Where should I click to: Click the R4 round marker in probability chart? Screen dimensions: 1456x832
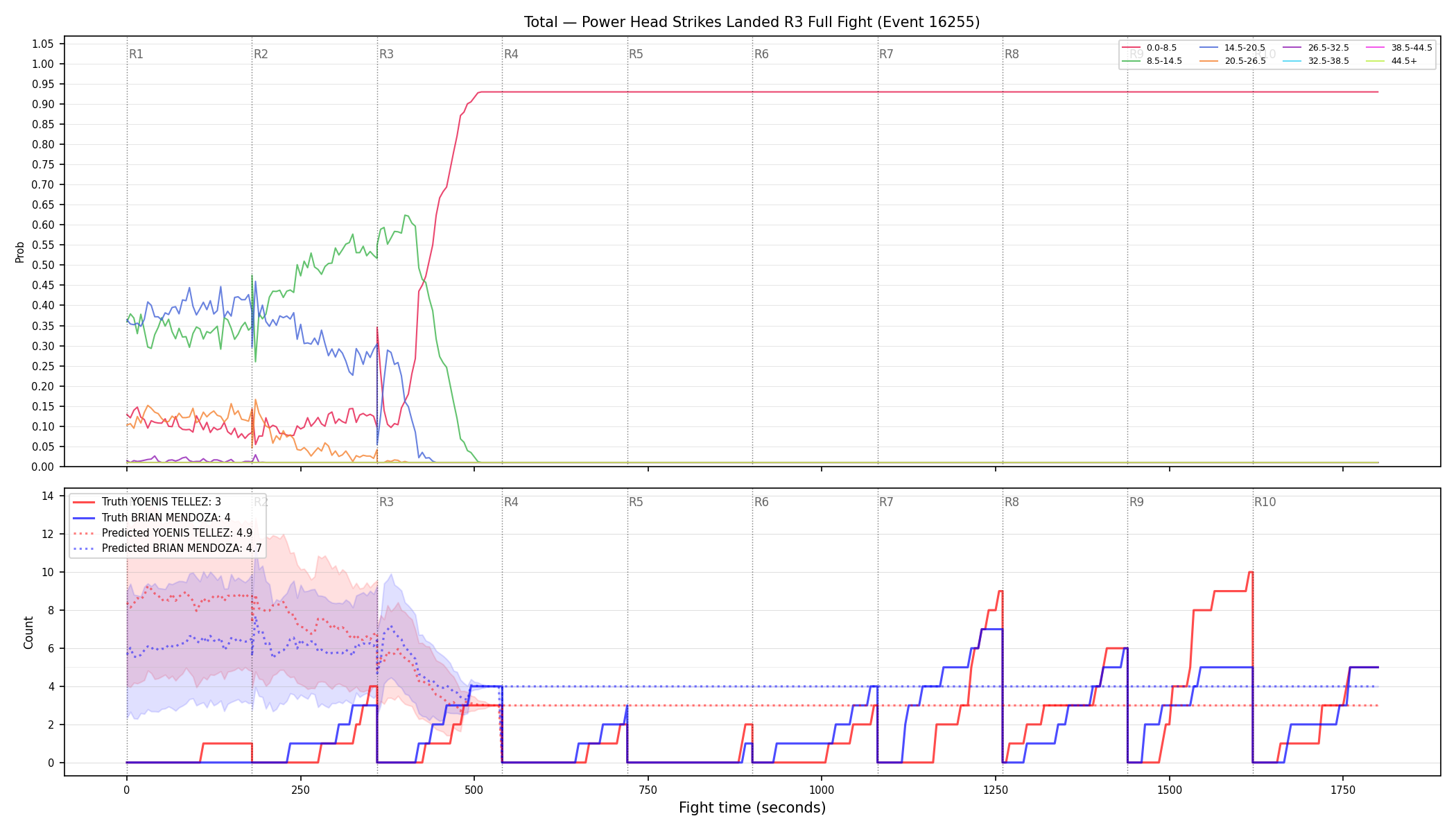point(511,54)
